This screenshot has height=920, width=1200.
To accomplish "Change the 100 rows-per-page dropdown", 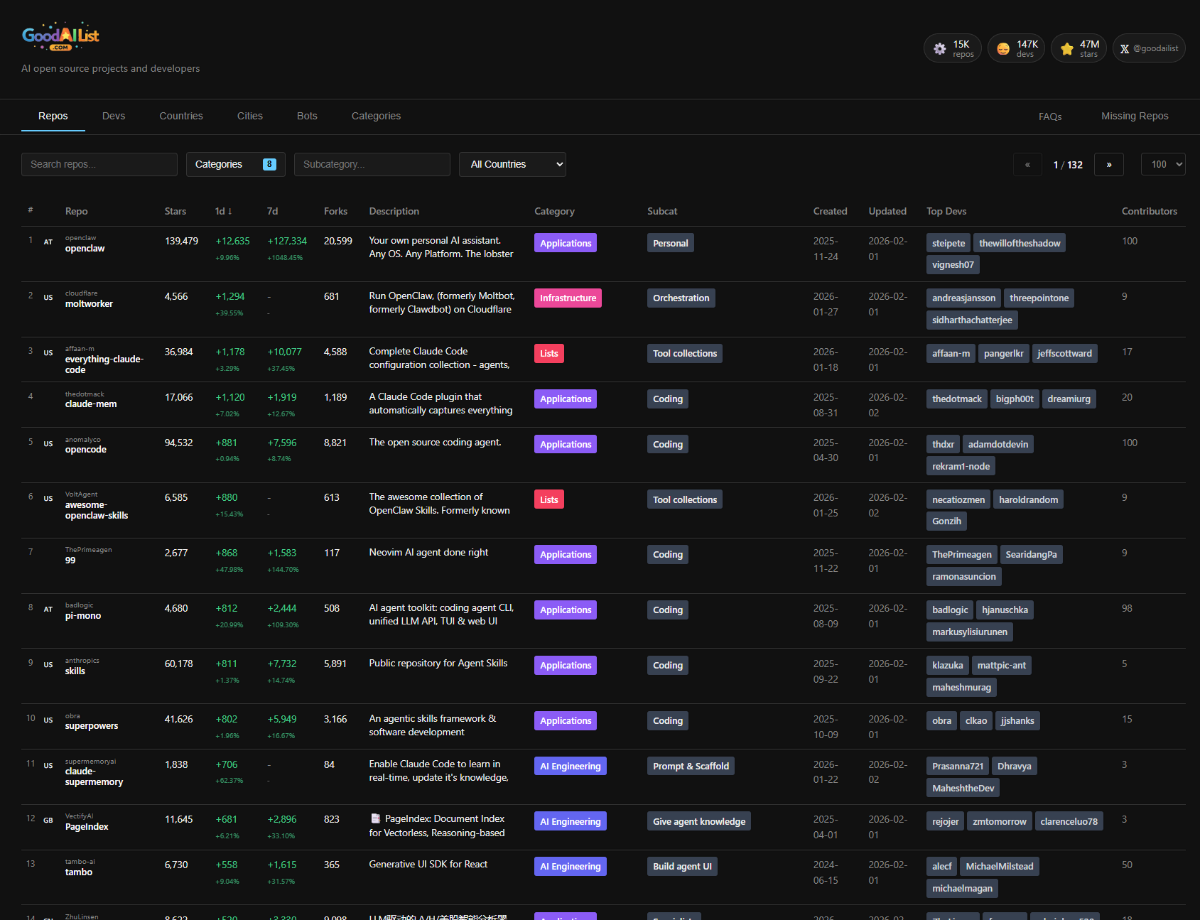I will pos(1162,165).
